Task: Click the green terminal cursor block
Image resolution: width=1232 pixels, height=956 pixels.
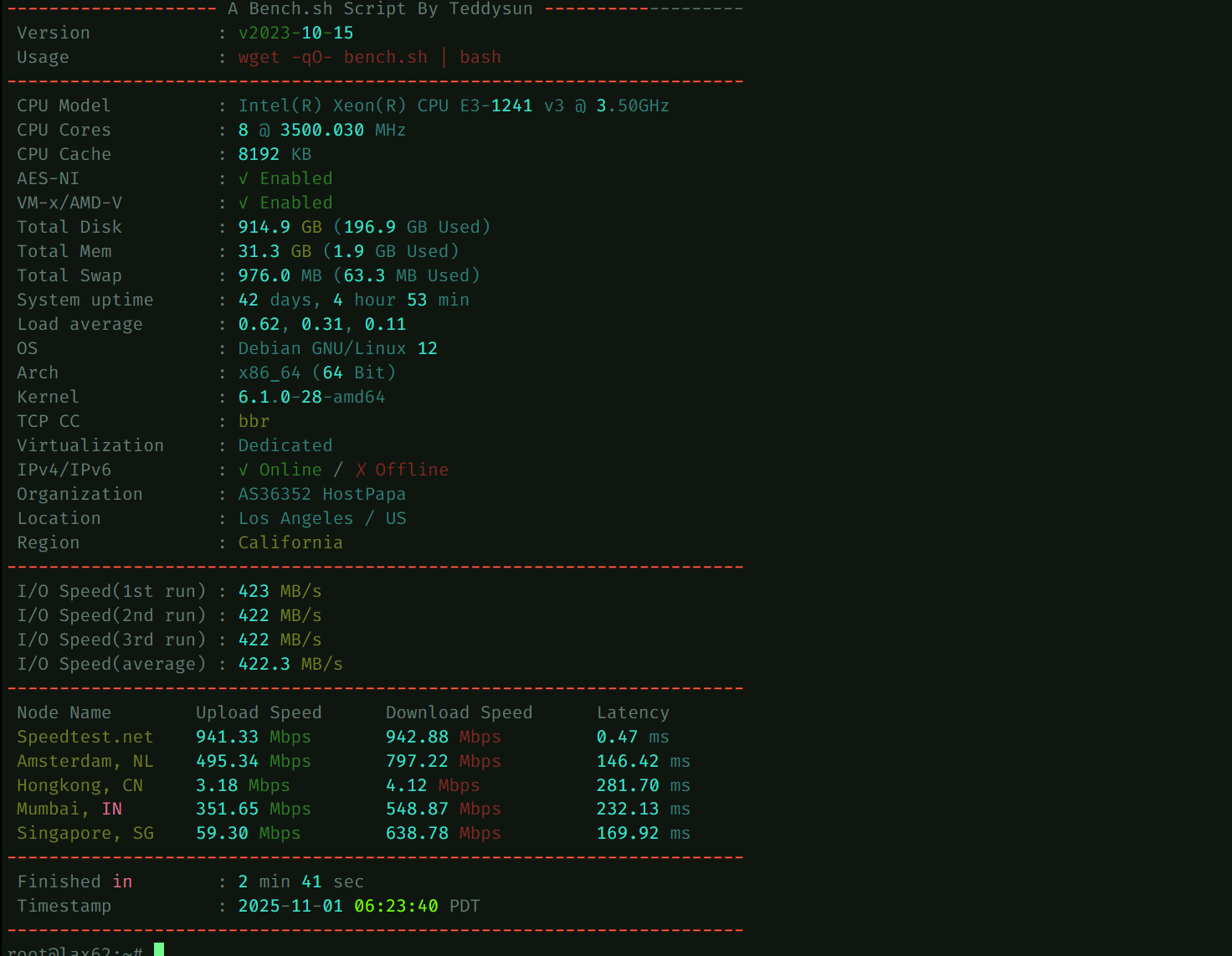Action: [x=159, y=949]
